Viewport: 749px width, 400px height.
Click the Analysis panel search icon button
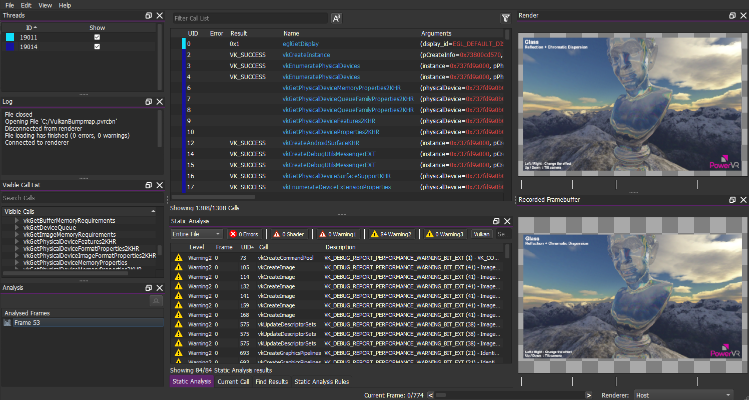(156, 299)
